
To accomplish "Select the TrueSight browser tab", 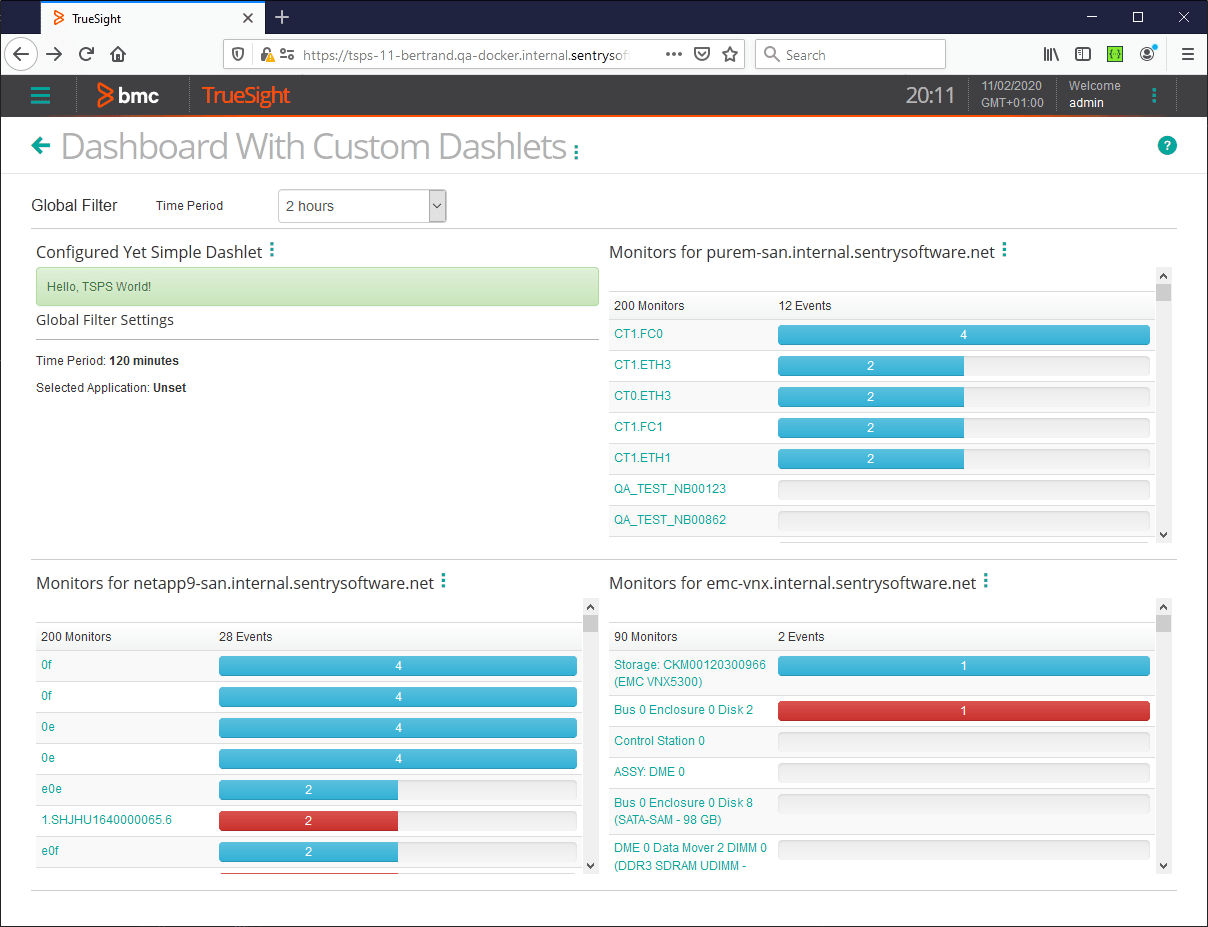I will click(153, 18).
